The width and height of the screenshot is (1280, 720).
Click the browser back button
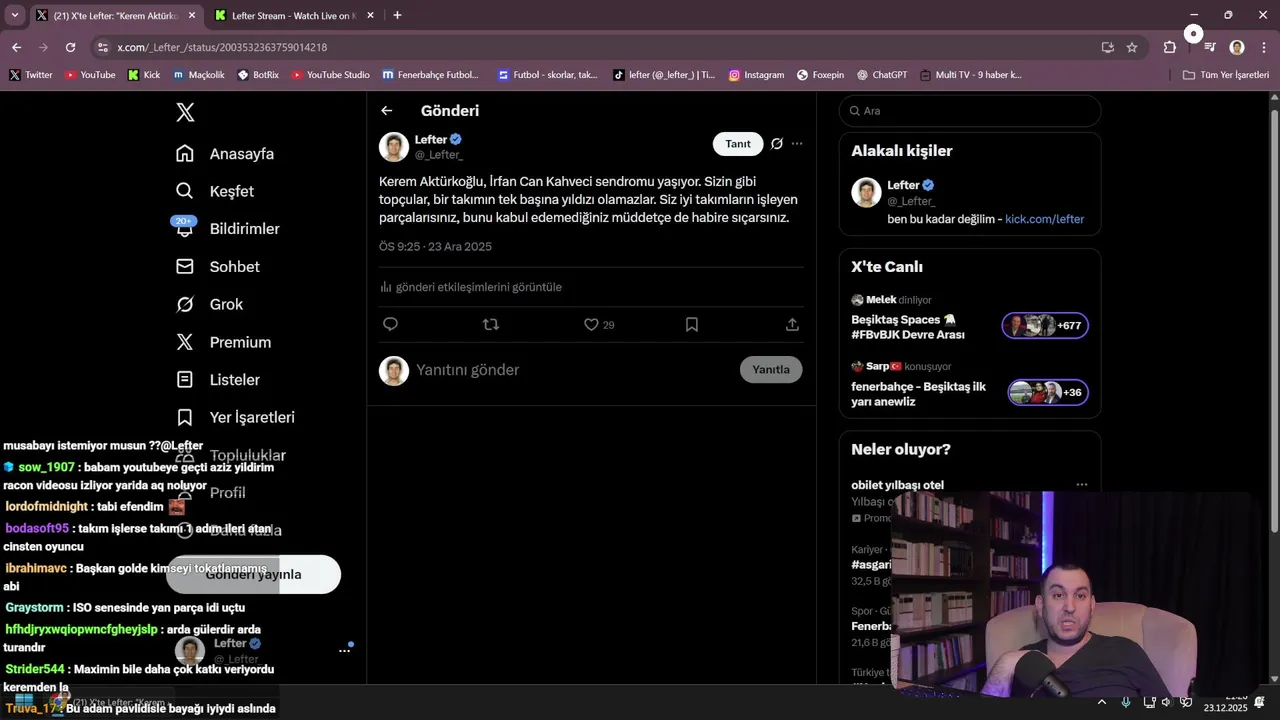16,47
